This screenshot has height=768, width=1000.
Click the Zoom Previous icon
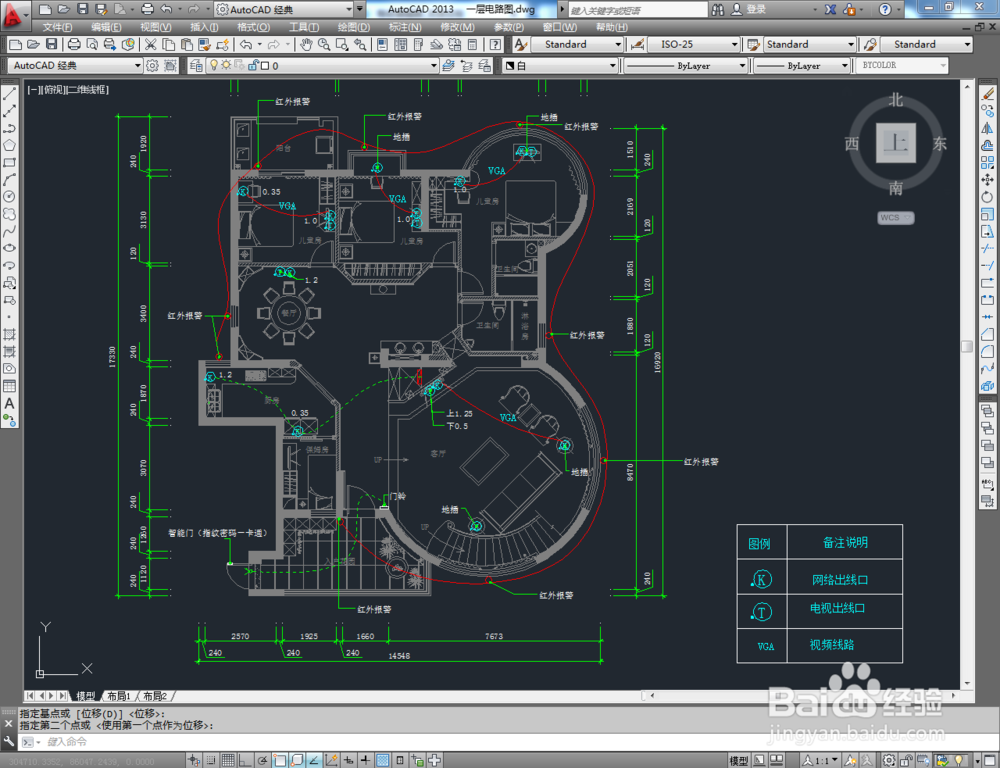coord(360,44)
